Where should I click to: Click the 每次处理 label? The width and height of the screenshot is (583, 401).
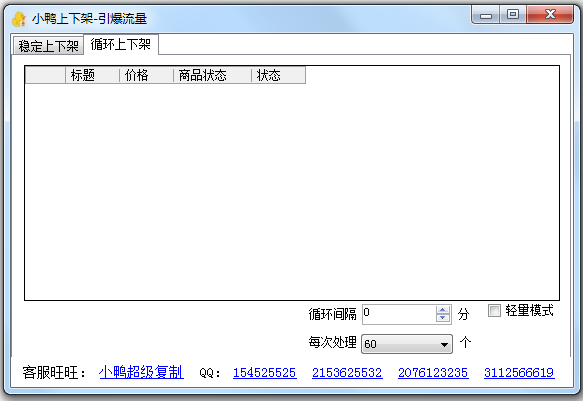[332, 342]
